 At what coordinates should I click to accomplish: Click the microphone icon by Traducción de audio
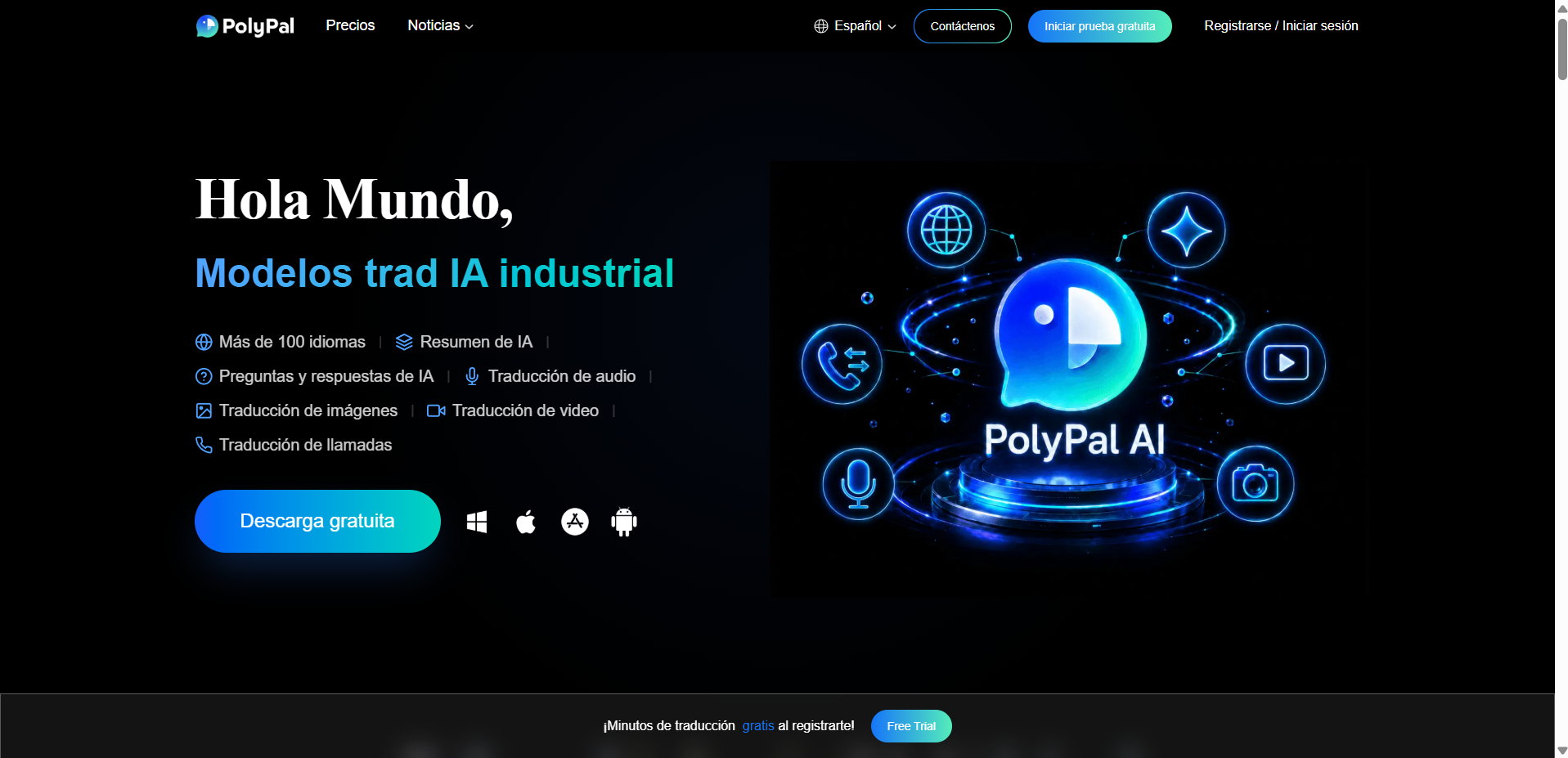click(x=472, y=376)
